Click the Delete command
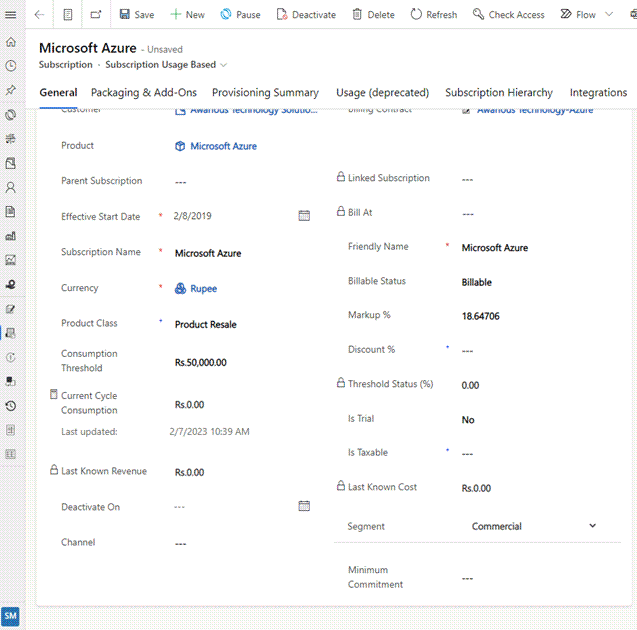This screenshot has height=630, width=637. 373,15
